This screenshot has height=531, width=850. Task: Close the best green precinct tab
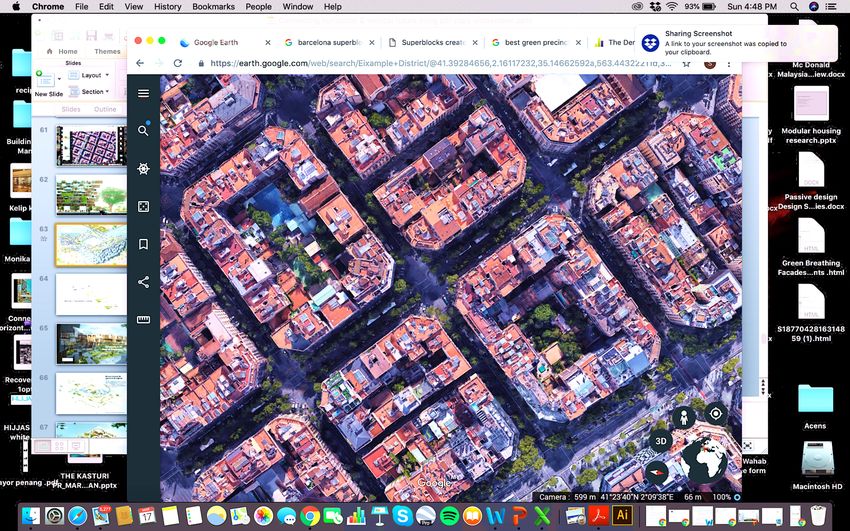coord(578,42)
